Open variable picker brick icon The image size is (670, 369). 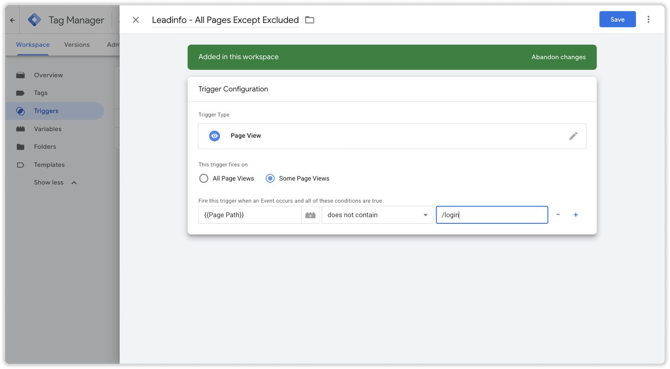point(311,215)
